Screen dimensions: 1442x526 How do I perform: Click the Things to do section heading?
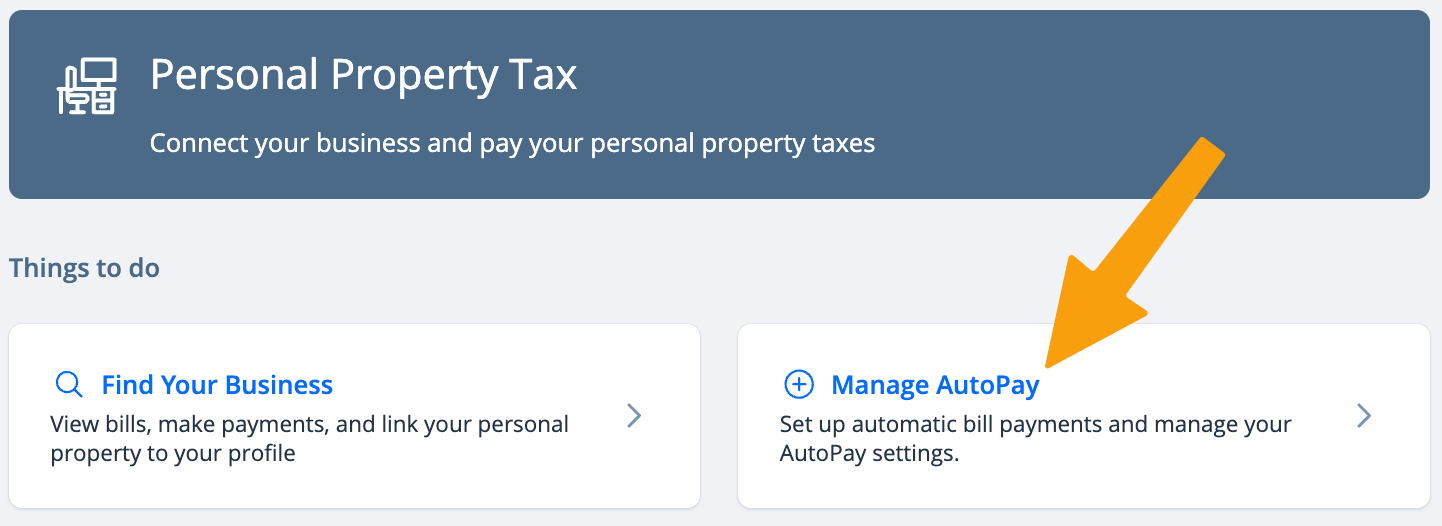pos(84,269)
